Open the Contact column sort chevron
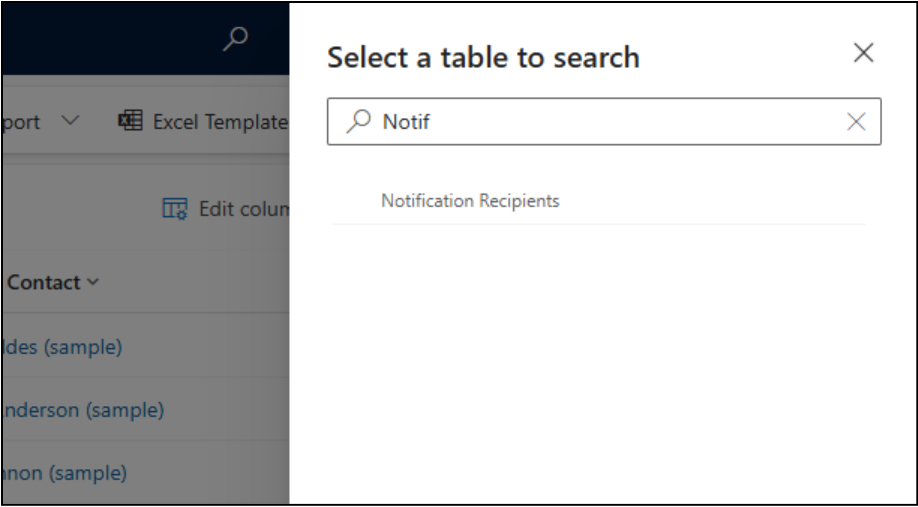918x507 pixels. 94,283
